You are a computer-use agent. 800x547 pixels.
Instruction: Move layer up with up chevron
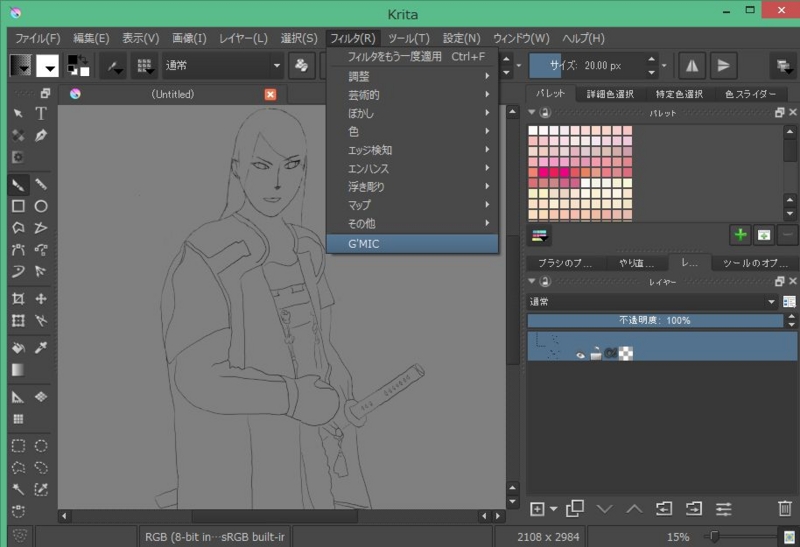pyautogui.click(x=634, y=509)
